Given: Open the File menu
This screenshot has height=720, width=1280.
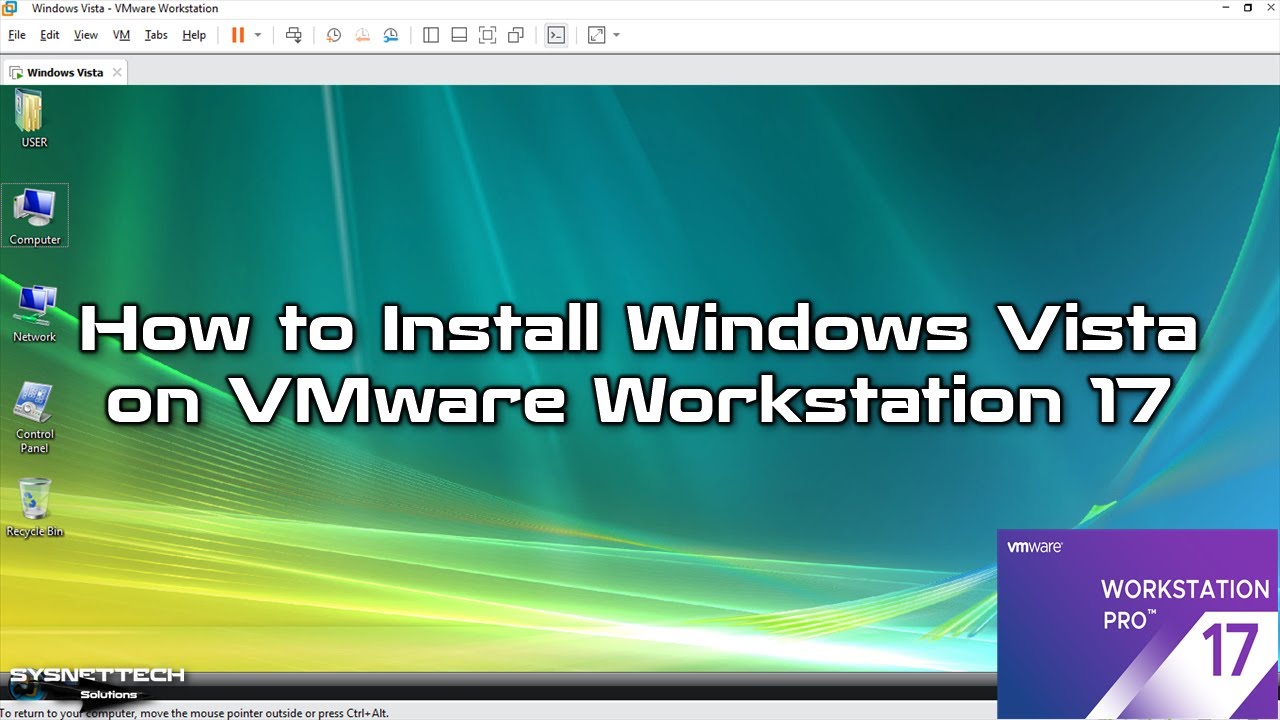Looking at the screenshot, I should 17,35.
